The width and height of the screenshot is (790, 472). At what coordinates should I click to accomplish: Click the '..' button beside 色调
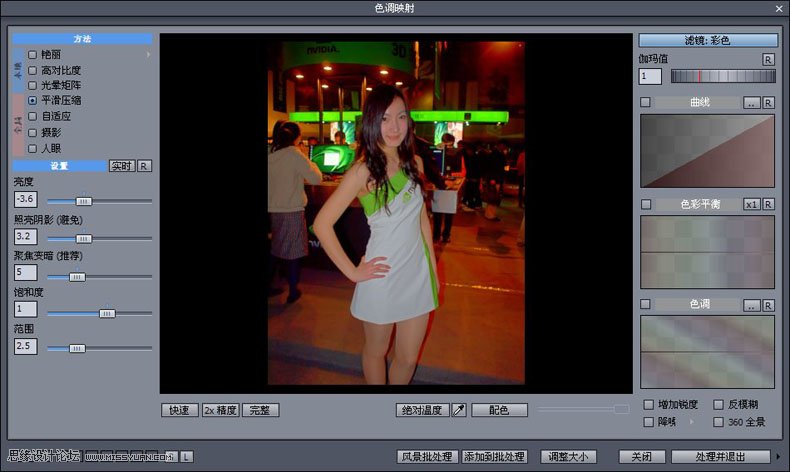pyautogui.click(x=751, y=304)
